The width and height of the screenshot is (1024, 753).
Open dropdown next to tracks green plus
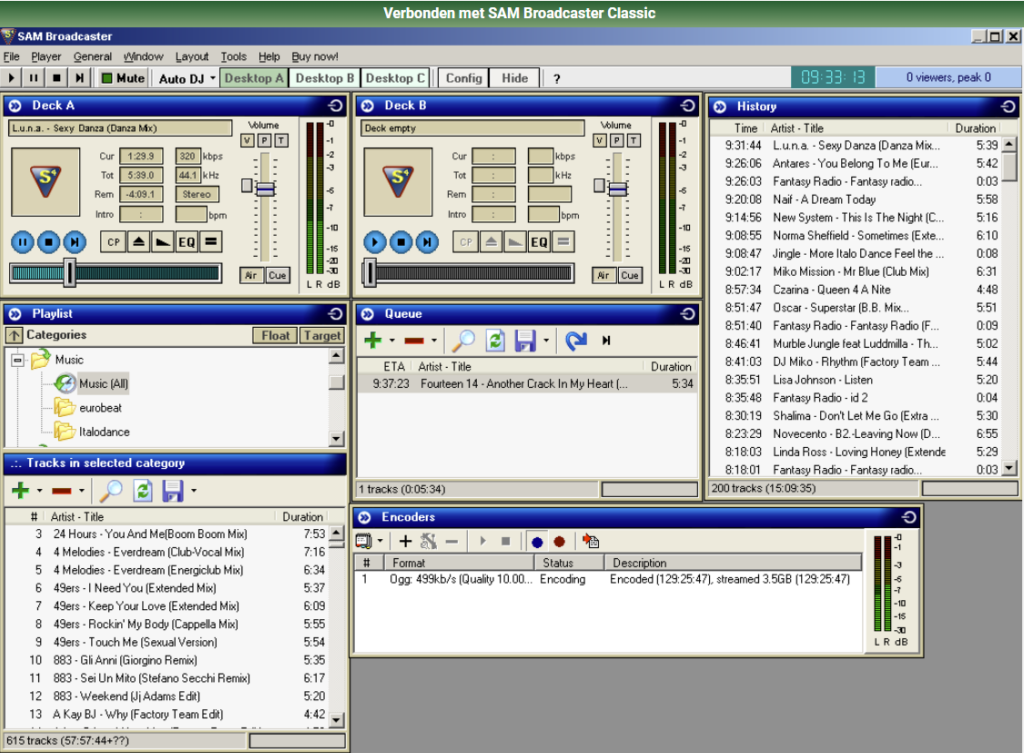click(x=39, y=490)
